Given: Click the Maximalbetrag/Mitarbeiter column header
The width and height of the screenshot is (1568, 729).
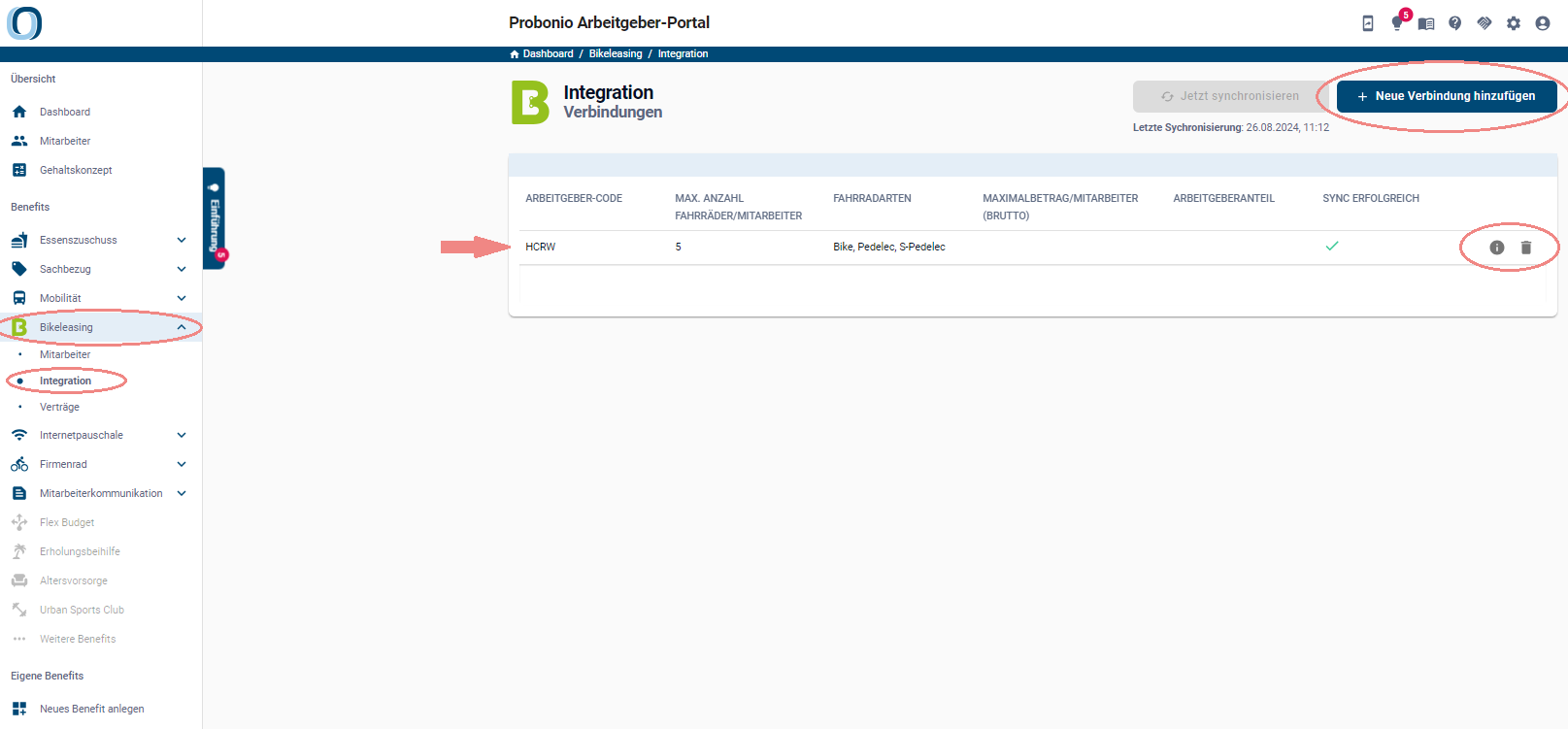Looking at the screenshot, I should coord(1060,207).
